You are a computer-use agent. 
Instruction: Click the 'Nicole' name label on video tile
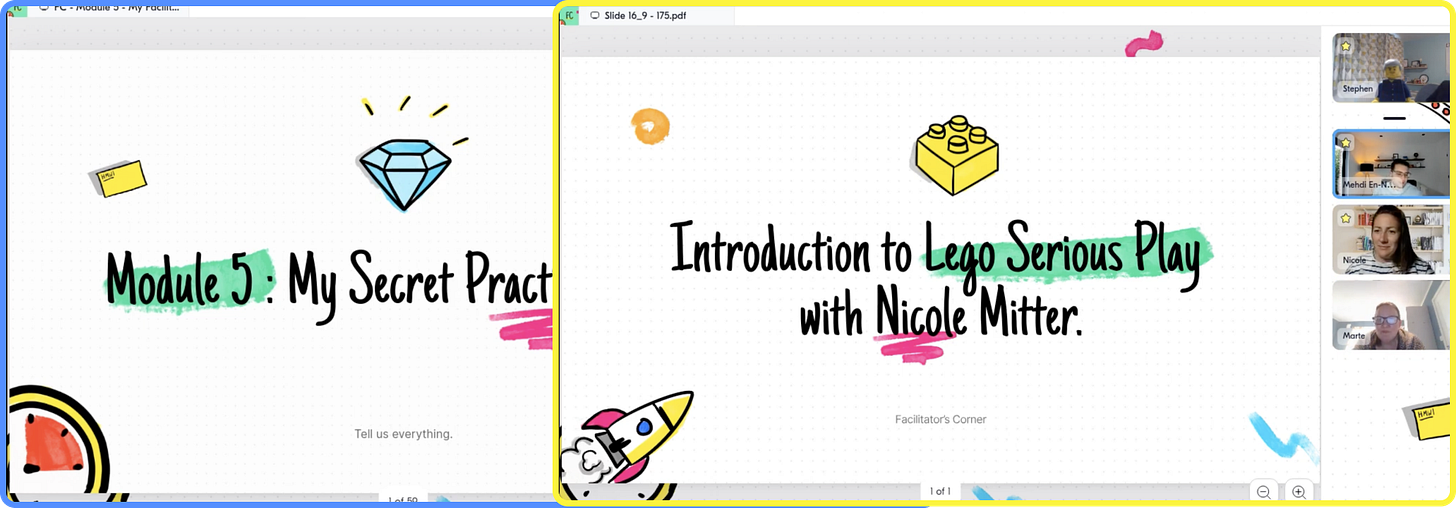pyautogui.click(x=1354, y=260)
